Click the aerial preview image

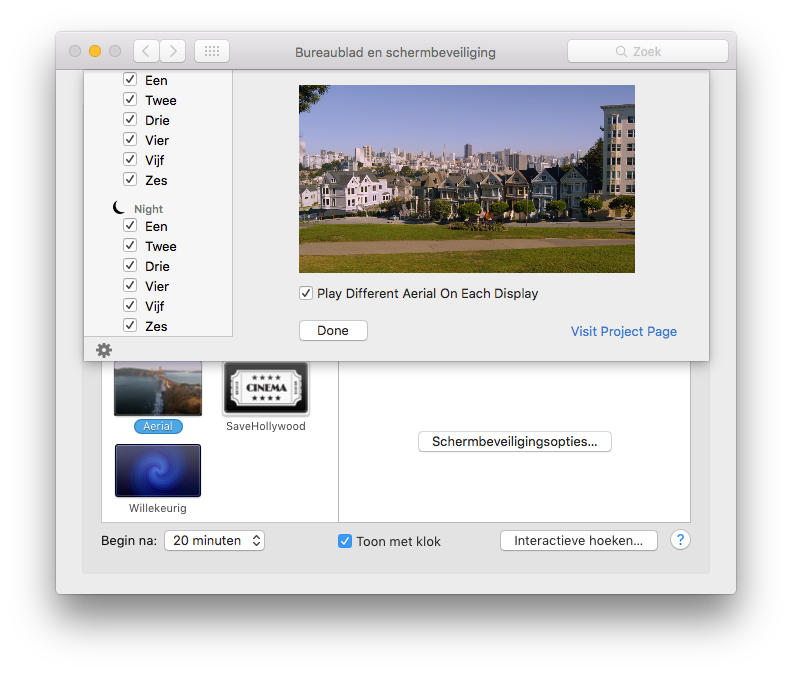coord(467,179)
